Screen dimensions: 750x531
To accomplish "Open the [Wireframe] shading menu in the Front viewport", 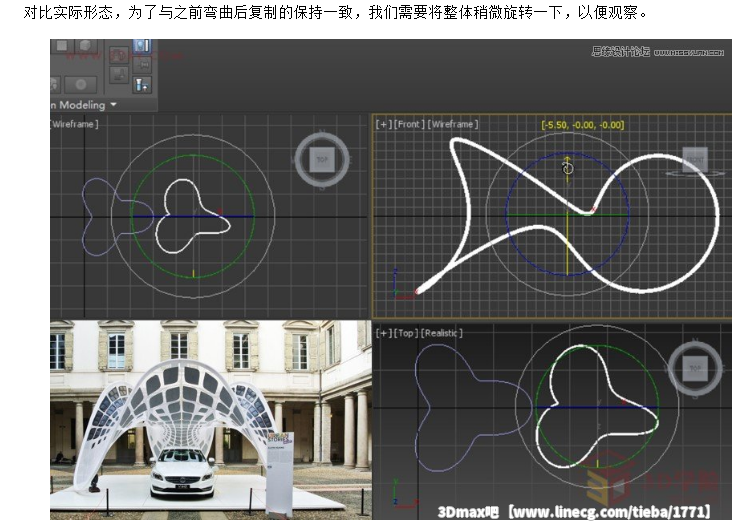I will coord(452,124).
